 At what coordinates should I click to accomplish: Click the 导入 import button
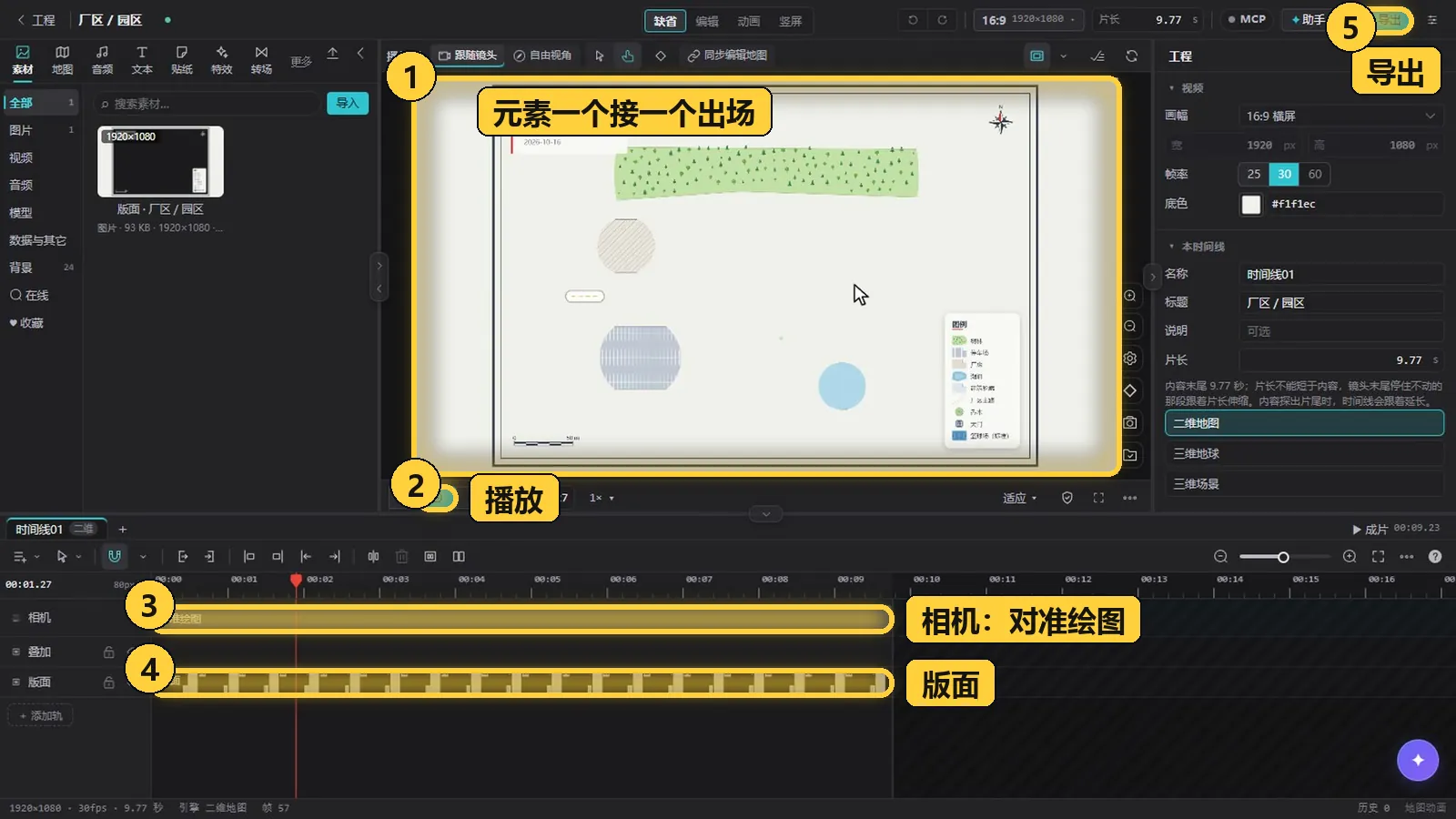pyautogui.click(x=348, y=103)
